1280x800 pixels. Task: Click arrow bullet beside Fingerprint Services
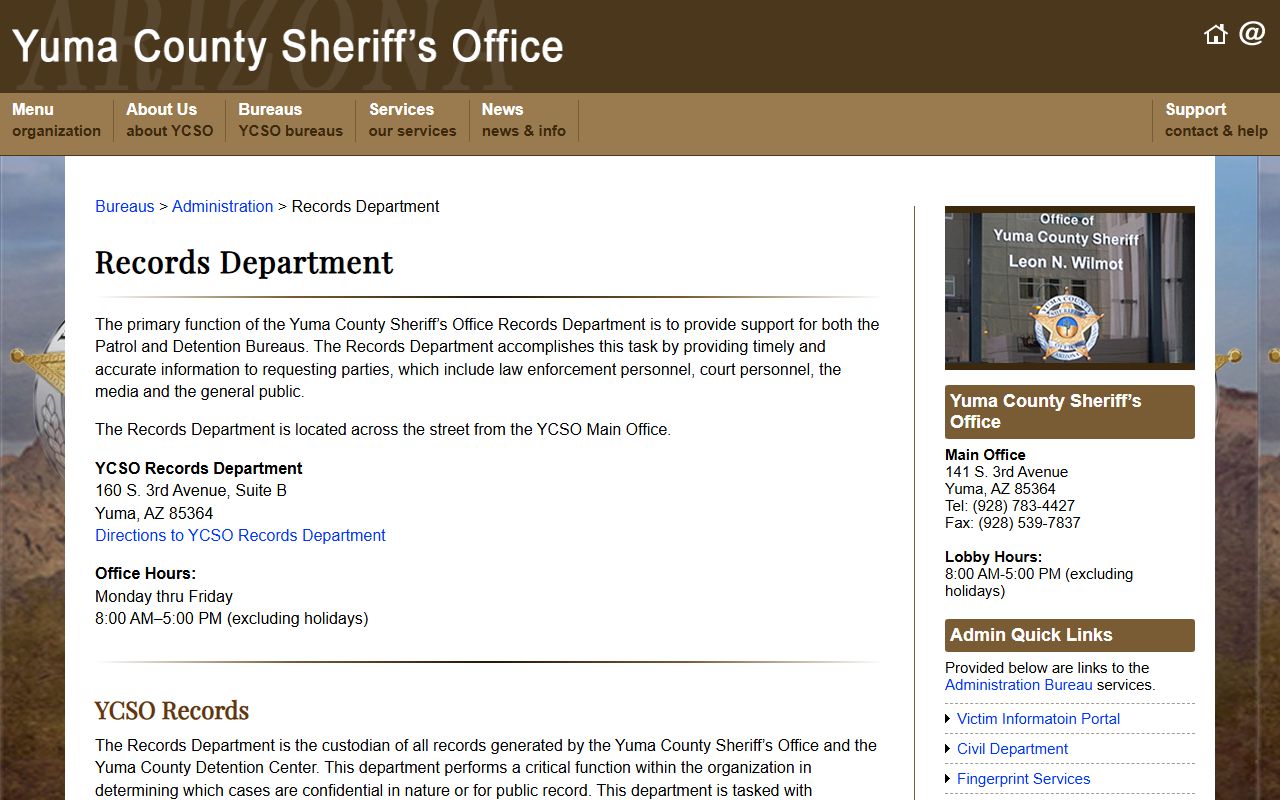948,779
